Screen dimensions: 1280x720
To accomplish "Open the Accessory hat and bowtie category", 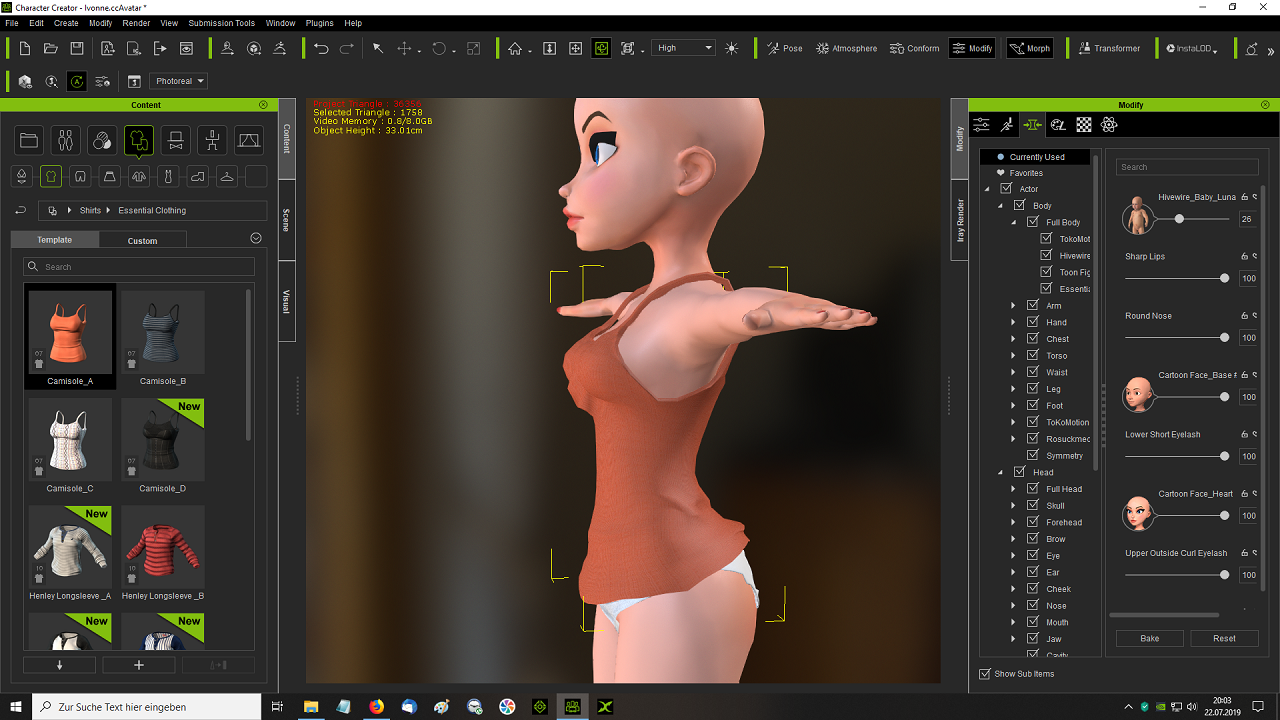I will [x=175, y=140].
